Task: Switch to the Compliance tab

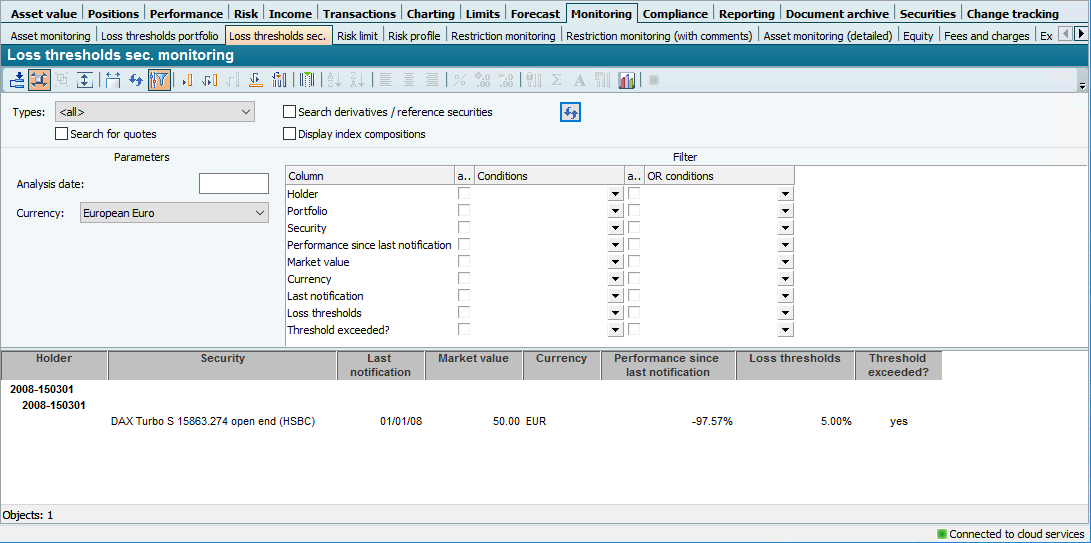Action: pyautogui.click(x=673, y=14)
